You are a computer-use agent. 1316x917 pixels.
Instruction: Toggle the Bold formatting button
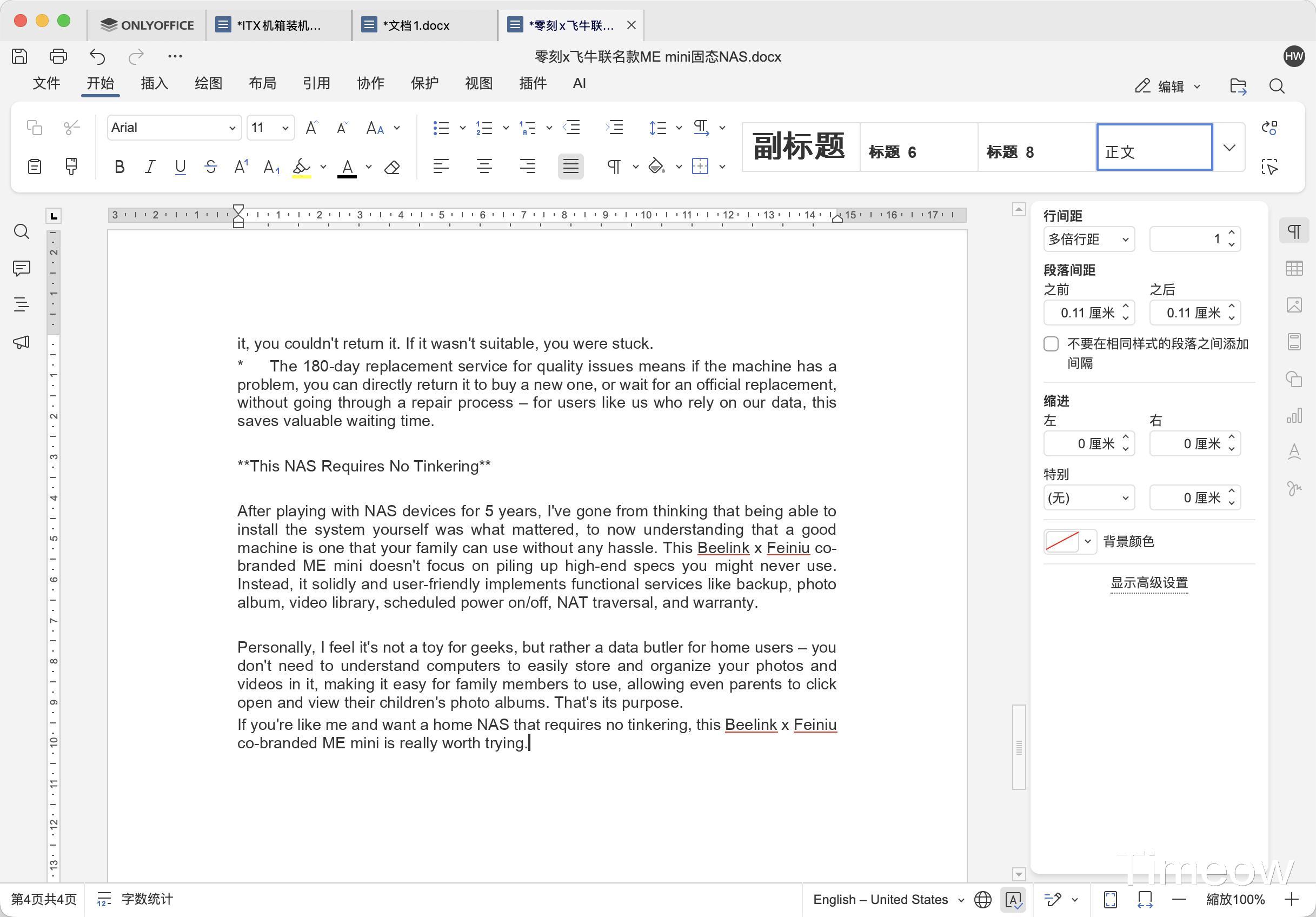(119, 167)
